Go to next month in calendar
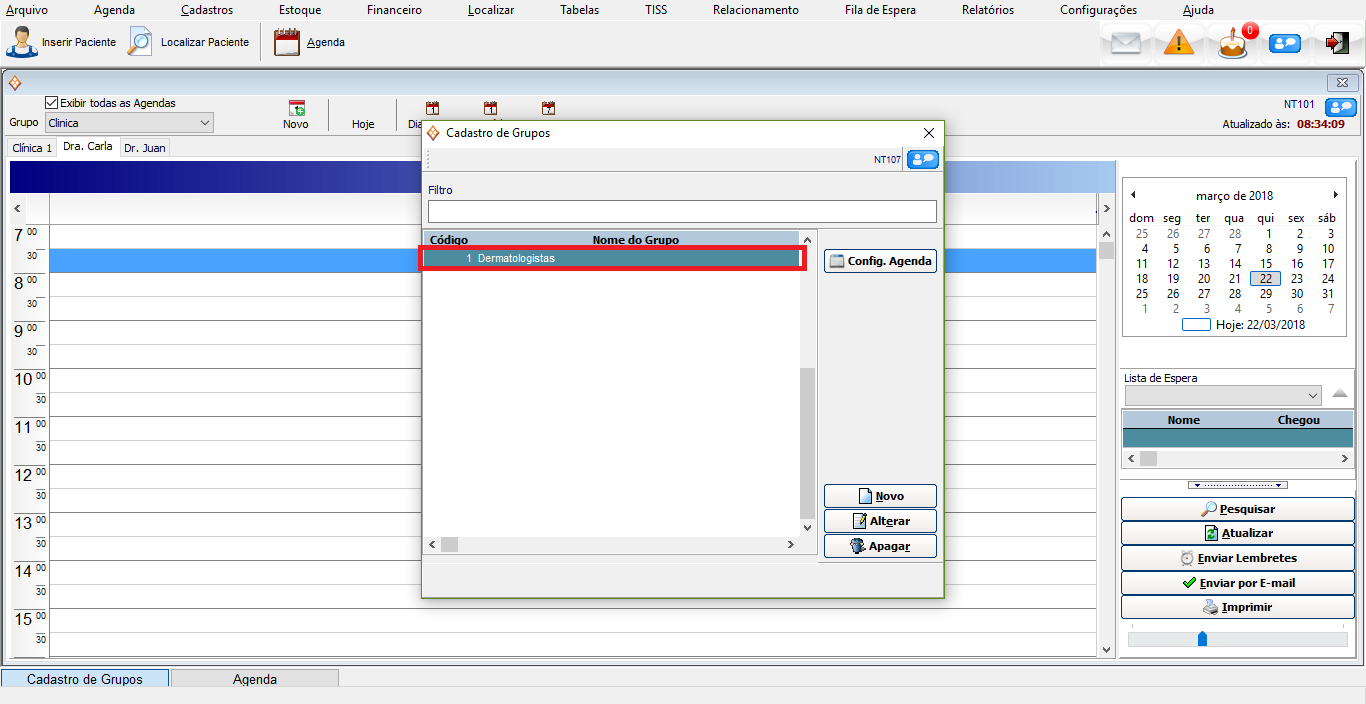 [1335, 195]
